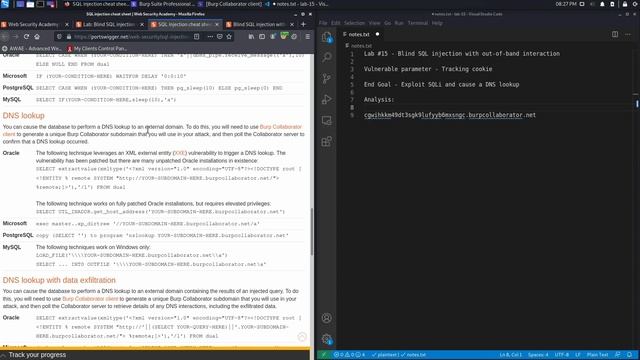Open the Accounts icon in activity bar
The image size is (640, 360).
(327, 318)
